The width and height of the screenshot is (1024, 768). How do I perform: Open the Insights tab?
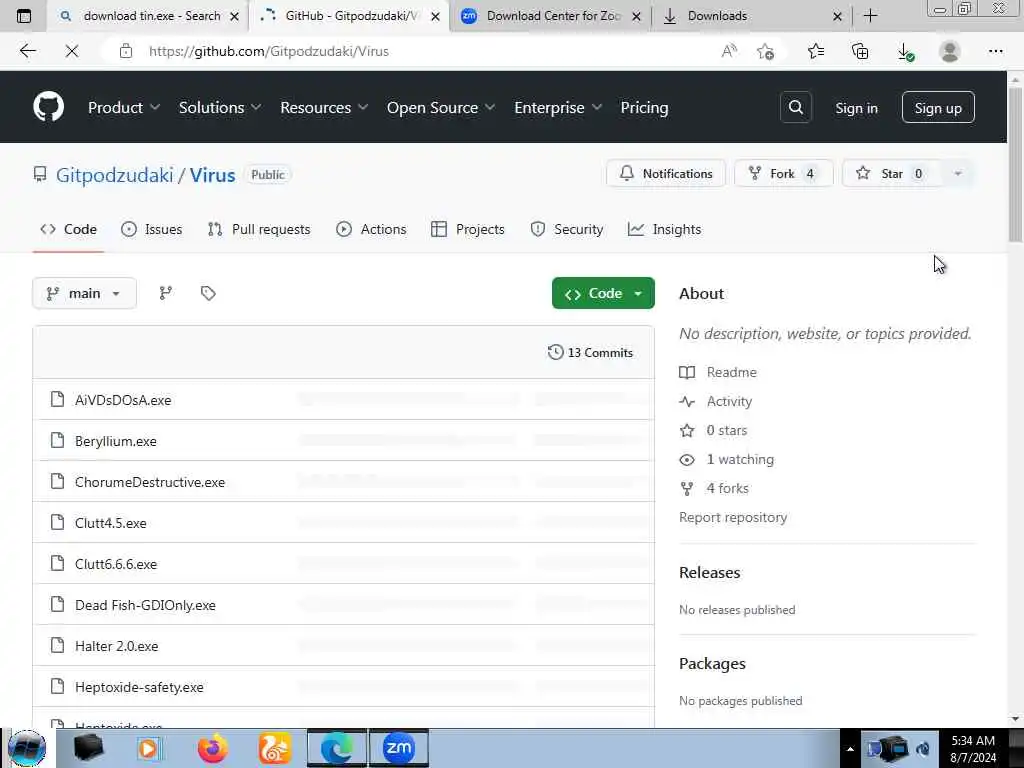pos(664,229)
